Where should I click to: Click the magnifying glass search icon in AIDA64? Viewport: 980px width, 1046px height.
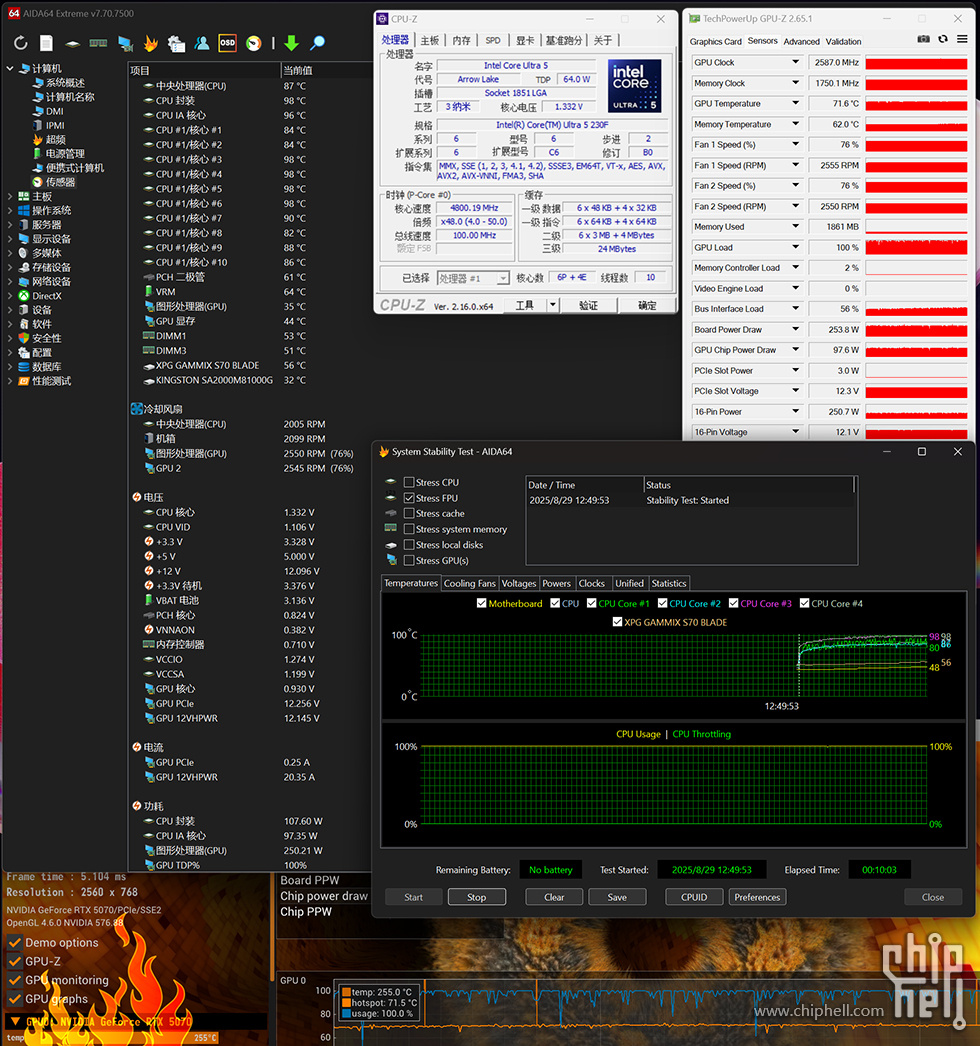pyautogui.click(x=318, y=43)
